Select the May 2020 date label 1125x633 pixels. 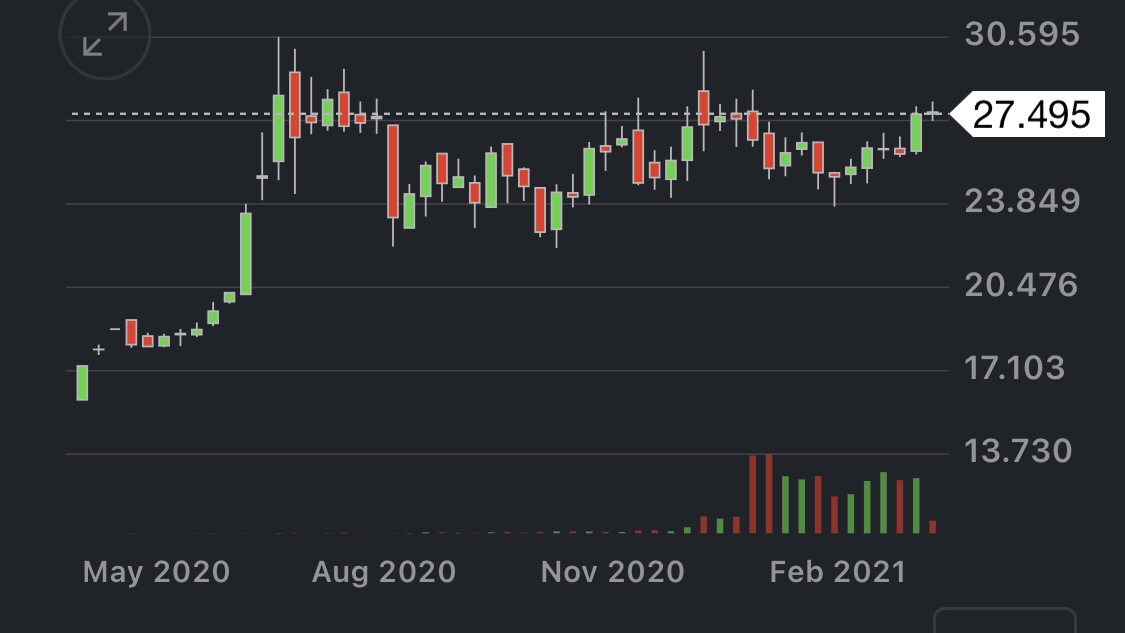pos(156,572)
